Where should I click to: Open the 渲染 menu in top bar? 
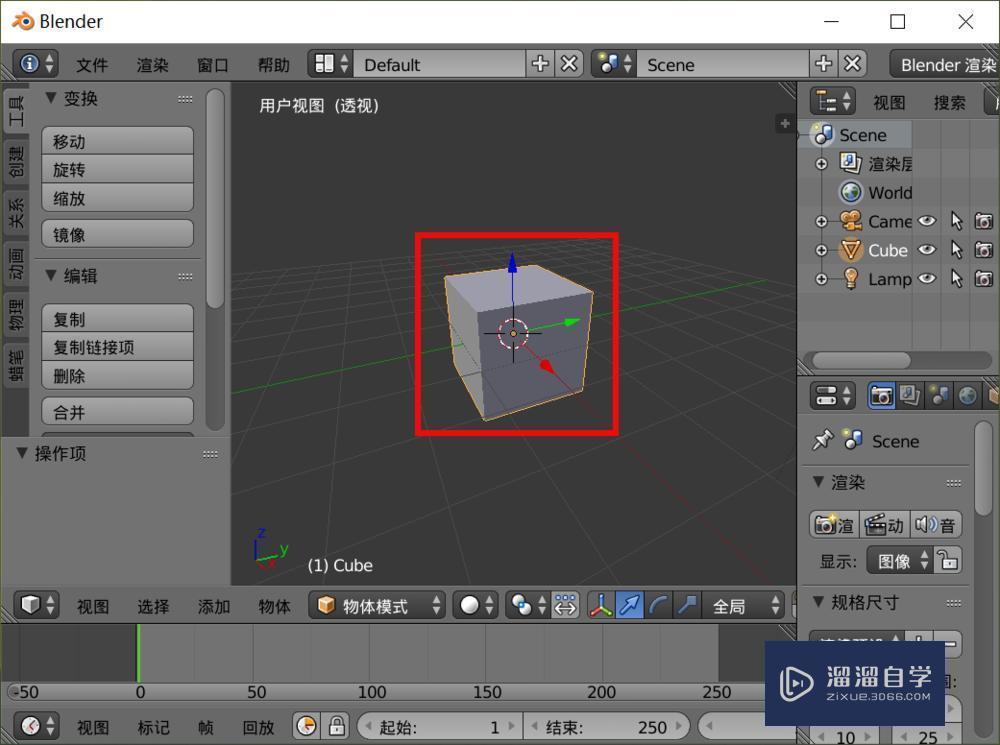152,65
